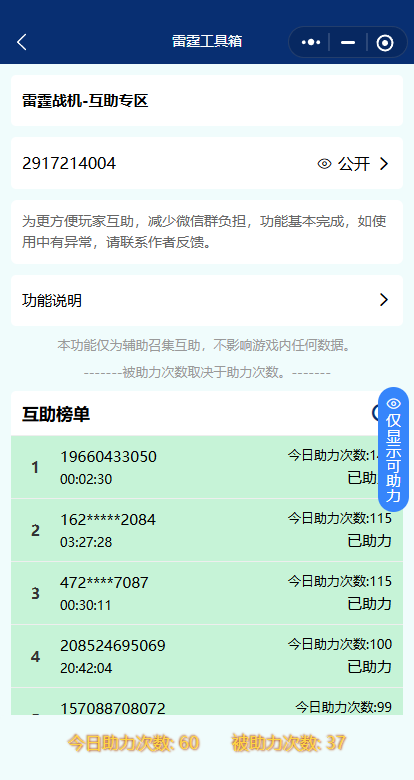The height and width of the screenshot is (780, 414).
Task: Close mini program using circle target icon
Action: [x=385, y=43]
